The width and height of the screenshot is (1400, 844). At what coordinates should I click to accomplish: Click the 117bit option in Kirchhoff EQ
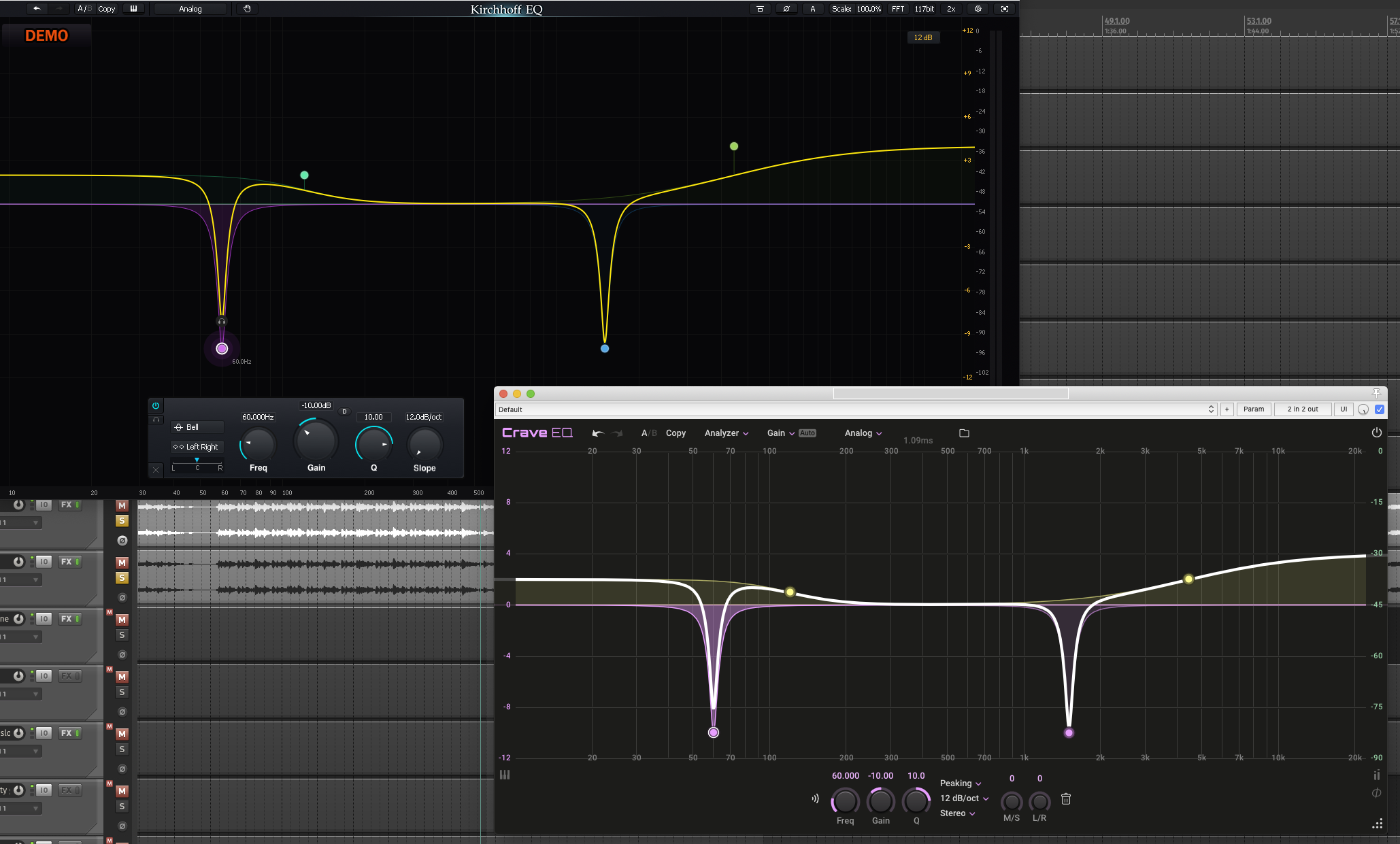pos(924,9)
